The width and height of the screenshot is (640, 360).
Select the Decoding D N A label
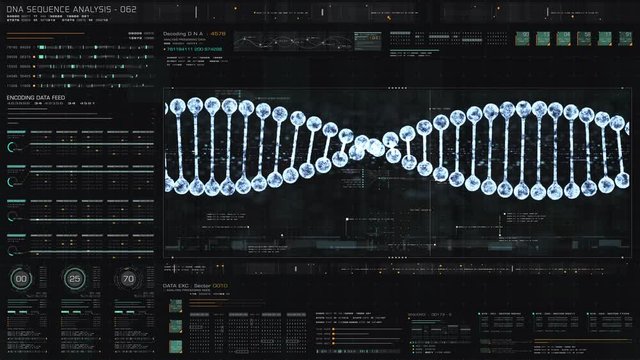pos(183,34)
